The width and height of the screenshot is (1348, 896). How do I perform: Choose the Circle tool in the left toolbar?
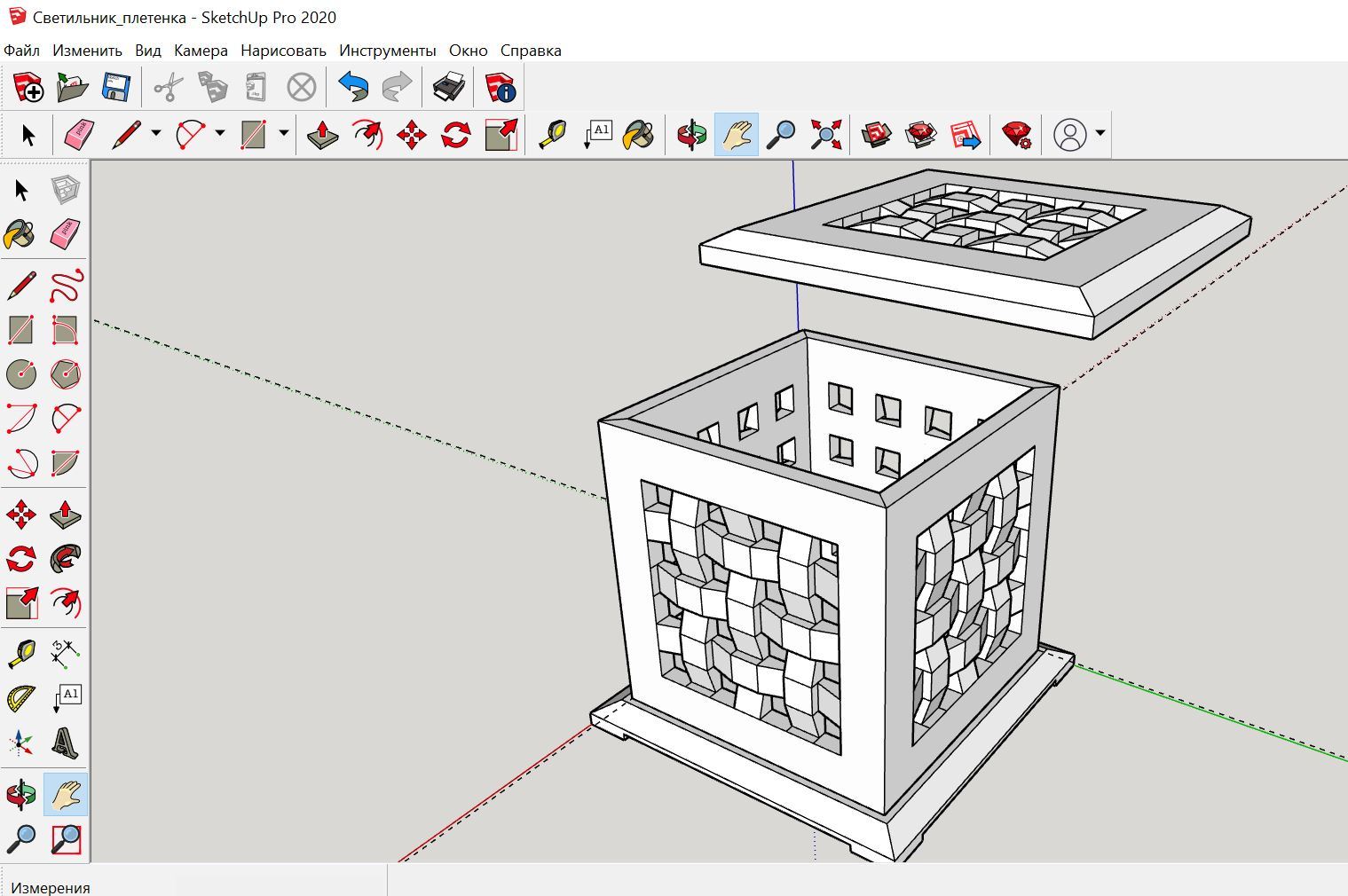21,374
